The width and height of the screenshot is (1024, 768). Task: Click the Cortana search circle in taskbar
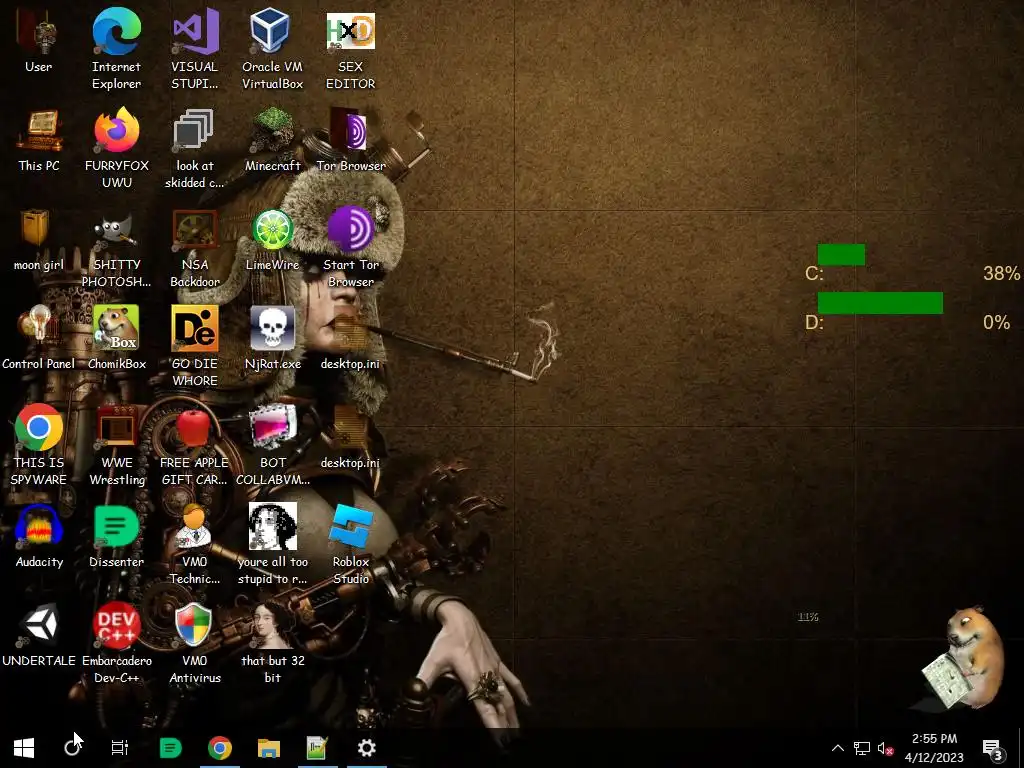point(72,748)
